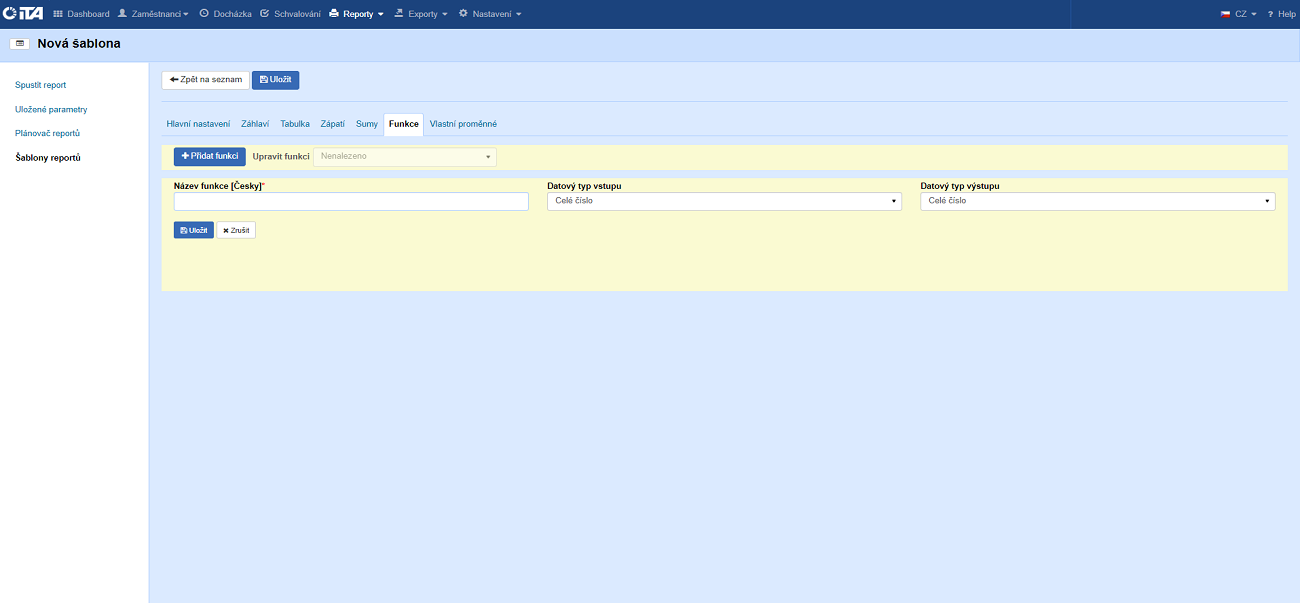Open Schvalování page

290,14
